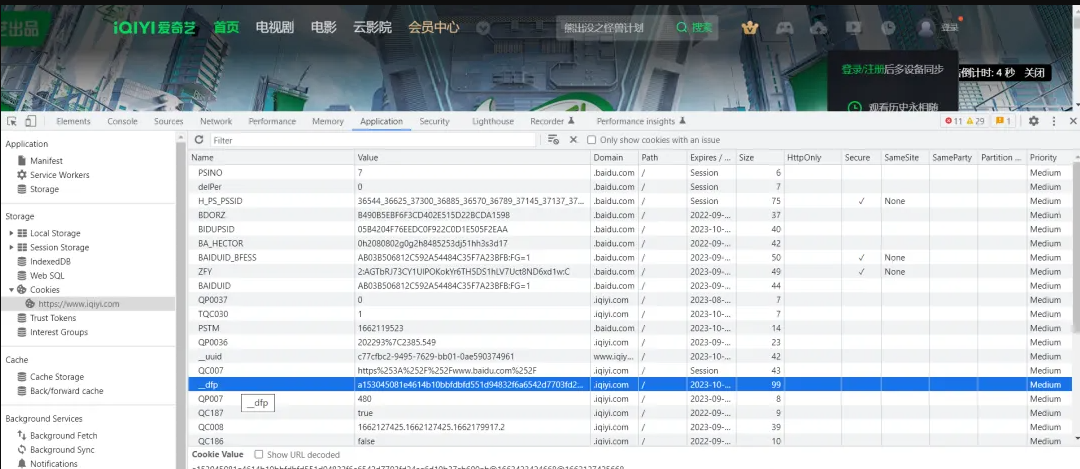1080x469 pixels.
Task: Click the iQIYI watch history clock icon
Action: point(889,28)
